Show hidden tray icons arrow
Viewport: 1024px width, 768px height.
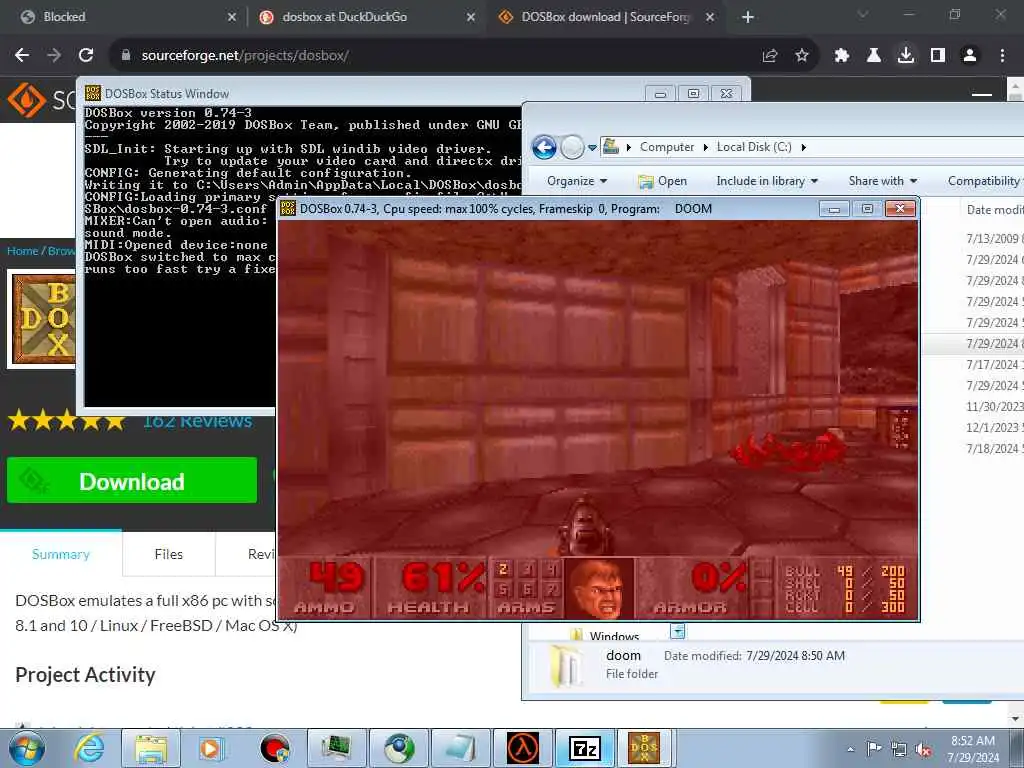(x=850, y=749)
